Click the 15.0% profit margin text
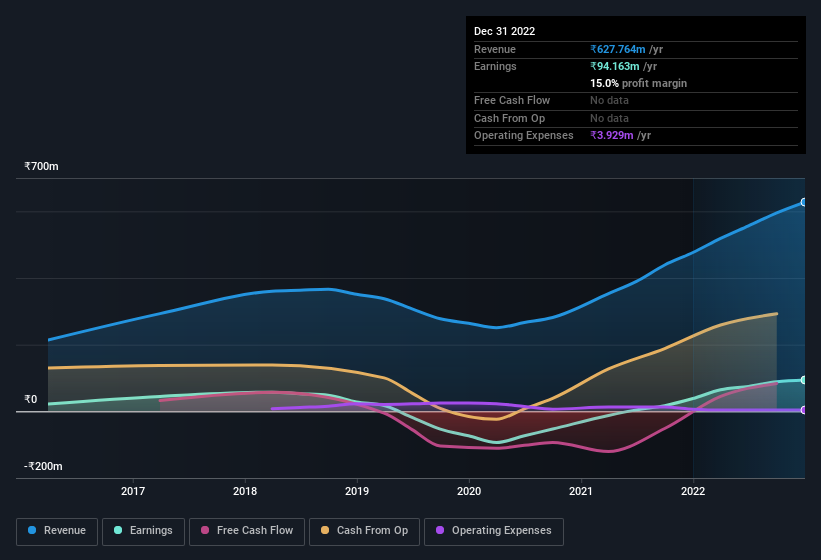The width and height of the screenshot is (821, 560). point(638,83)
